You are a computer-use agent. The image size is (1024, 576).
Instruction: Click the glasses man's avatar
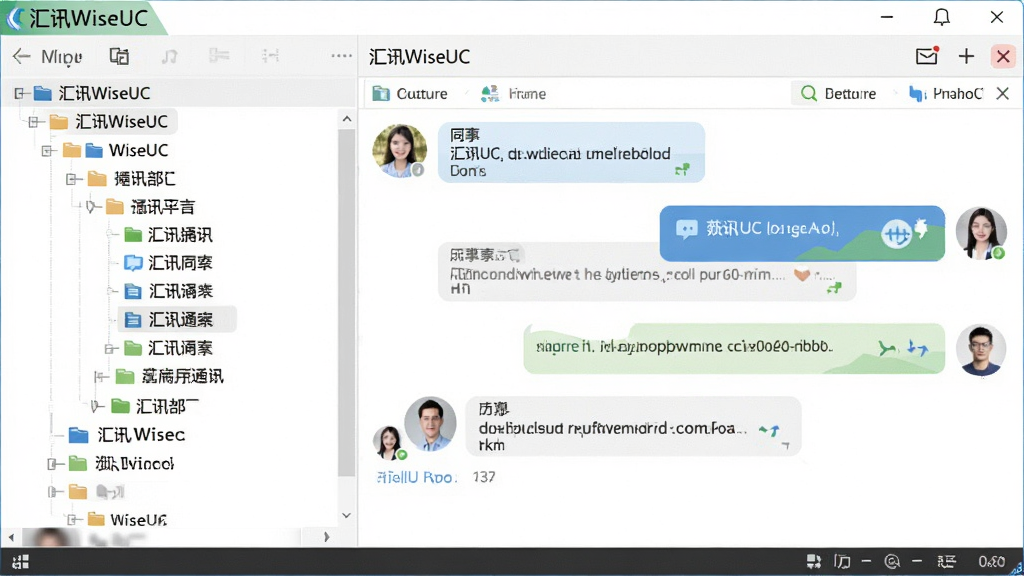[x=980, y=349]
